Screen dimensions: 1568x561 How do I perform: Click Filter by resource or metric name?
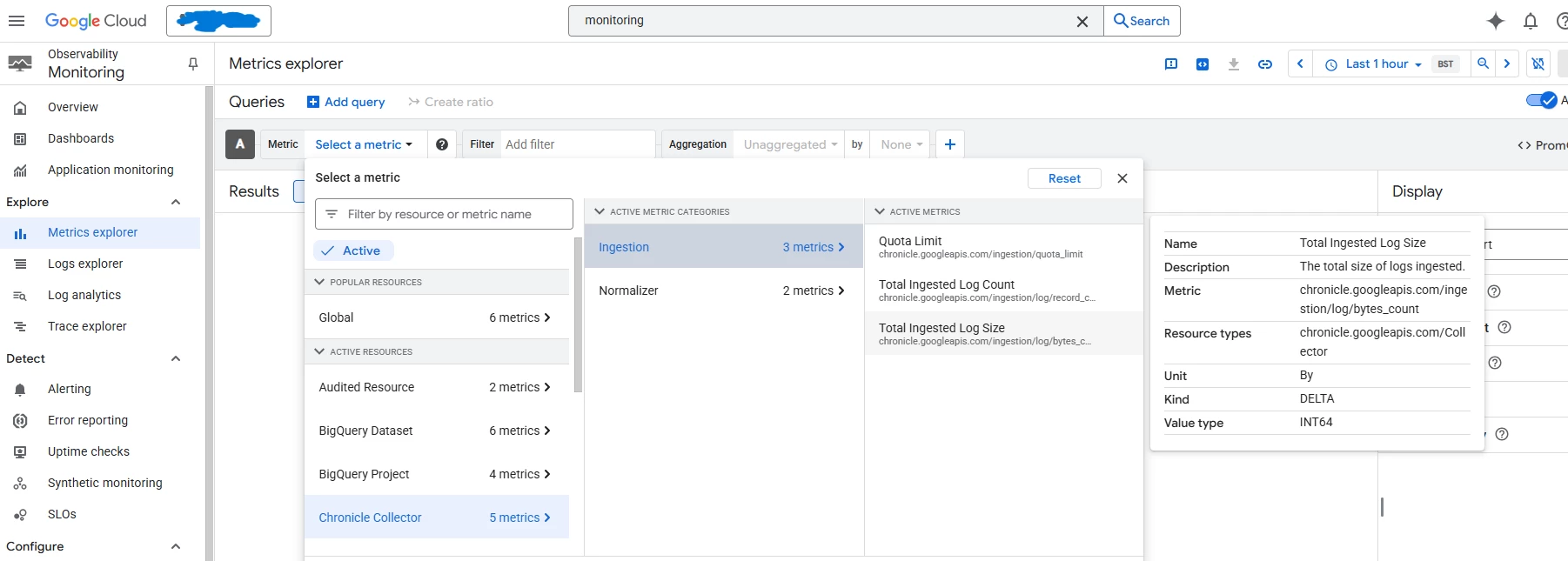pos(444,214)
